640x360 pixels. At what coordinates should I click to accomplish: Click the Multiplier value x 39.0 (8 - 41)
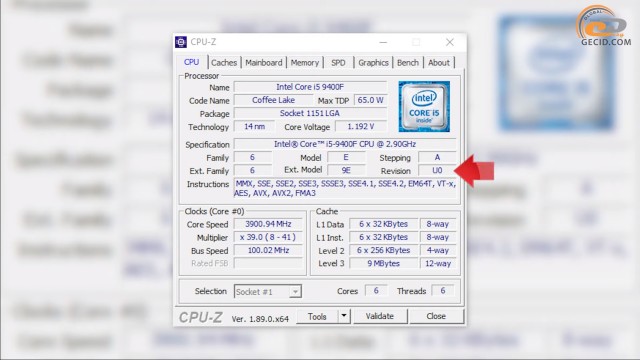click(x=268, y=237)
